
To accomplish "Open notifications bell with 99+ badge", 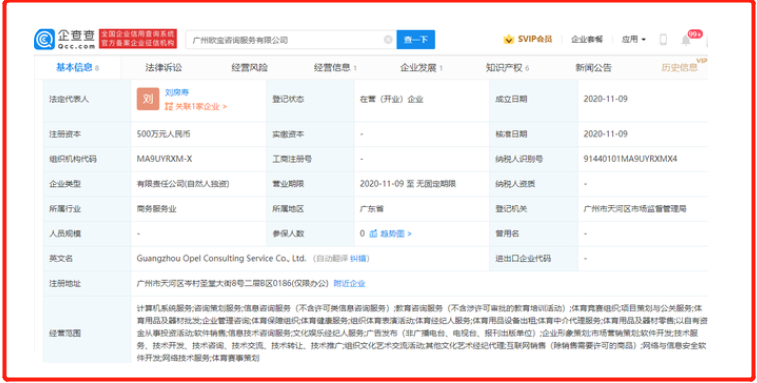I will point(686,40).
